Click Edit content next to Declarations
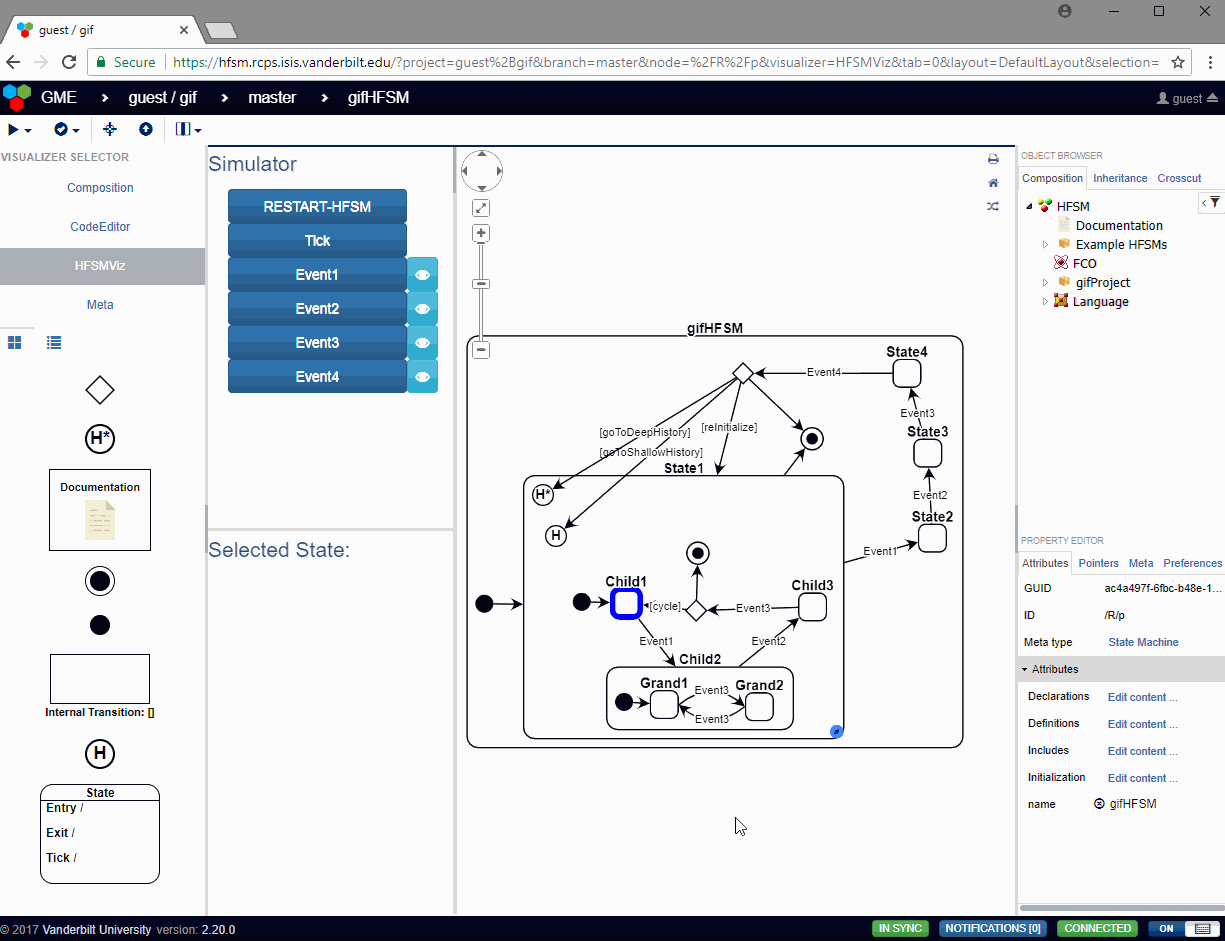 tap(1140, 696)
